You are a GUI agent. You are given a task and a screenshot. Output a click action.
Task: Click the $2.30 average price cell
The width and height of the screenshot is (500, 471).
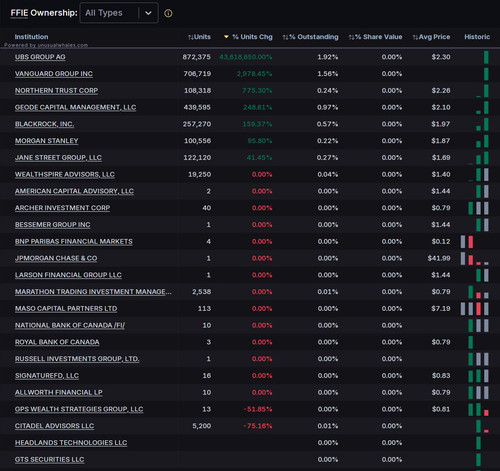tap(441, 57)
